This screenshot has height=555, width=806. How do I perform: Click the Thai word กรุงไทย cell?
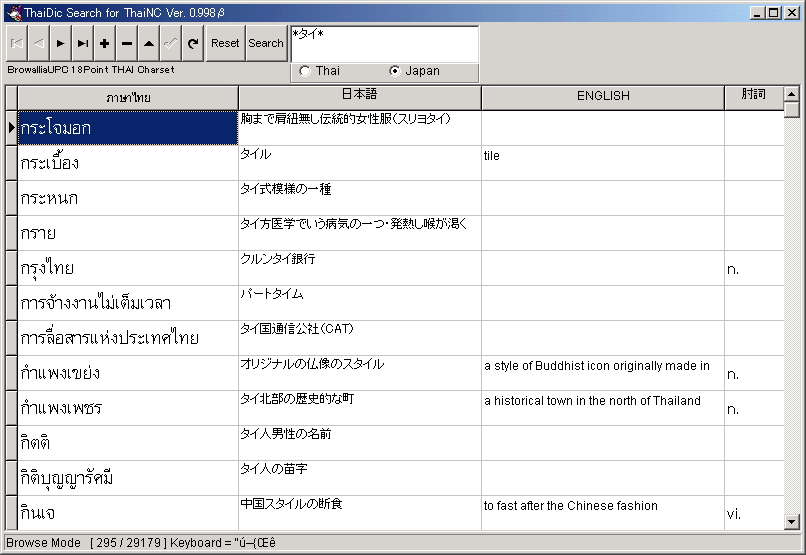coord(128,268)
